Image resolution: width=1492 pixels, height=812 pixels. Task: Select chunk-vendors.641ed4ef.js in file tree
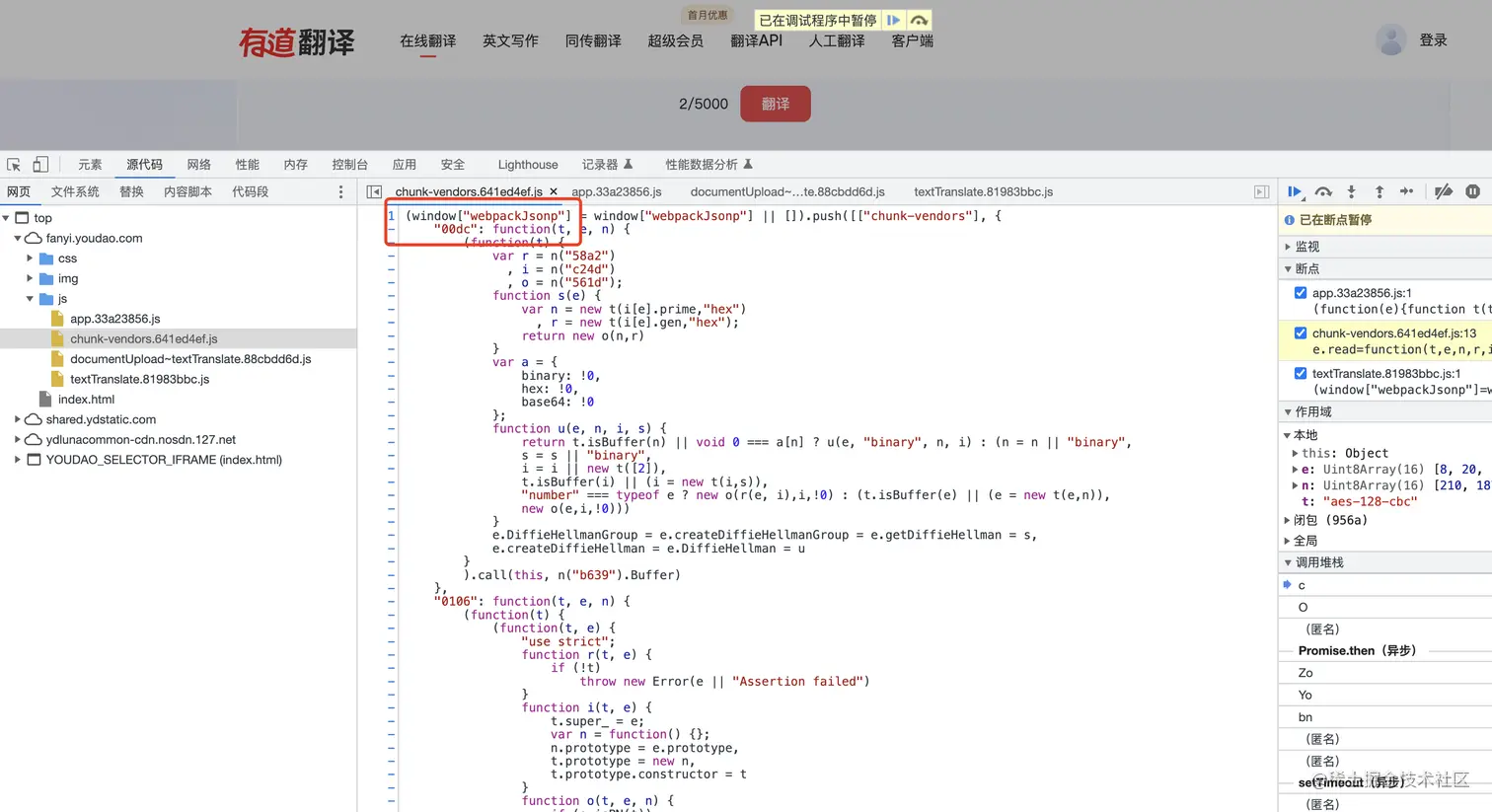point(143,338)
